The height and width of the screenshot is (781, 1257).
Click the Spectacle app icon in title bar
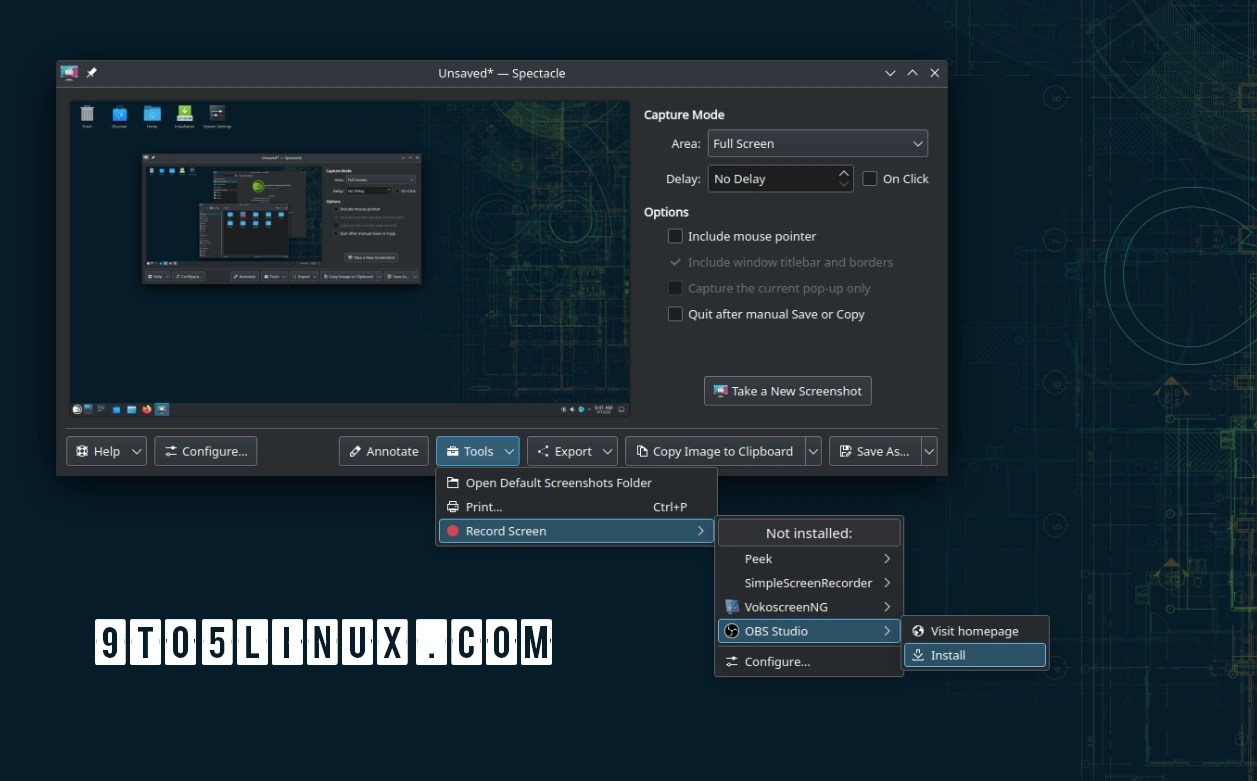[69, 73]
